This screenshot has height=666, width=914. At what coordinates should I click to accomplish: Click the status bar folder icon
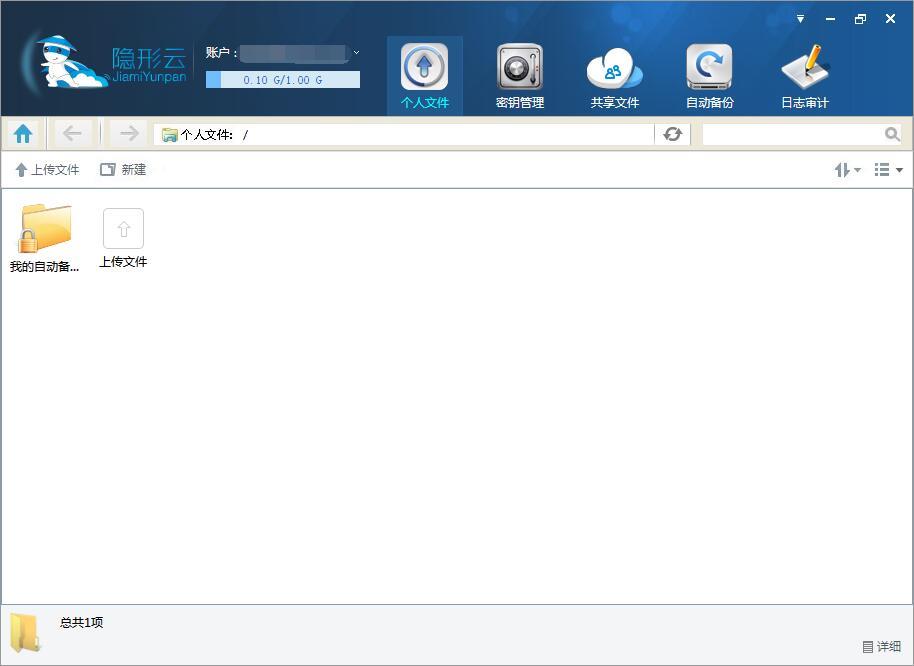tap(26, 632)
